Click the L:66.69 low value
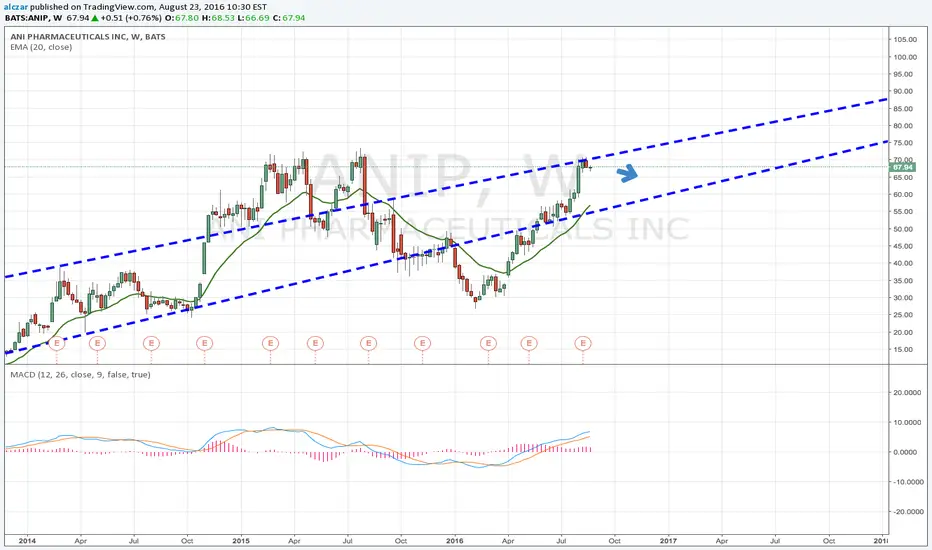The width and height of the screenshot is (932, 550). (252, 18)
